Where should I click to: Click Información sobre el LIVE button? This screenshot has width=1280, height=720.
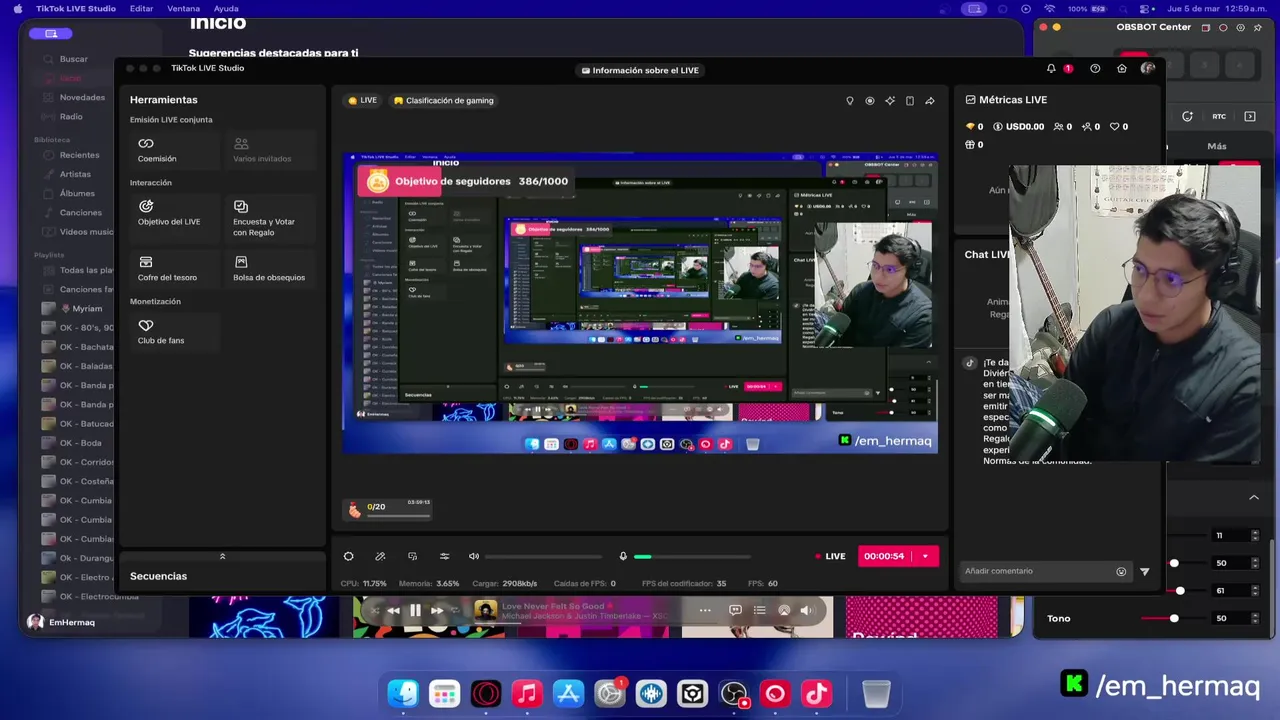click(640, 70)
